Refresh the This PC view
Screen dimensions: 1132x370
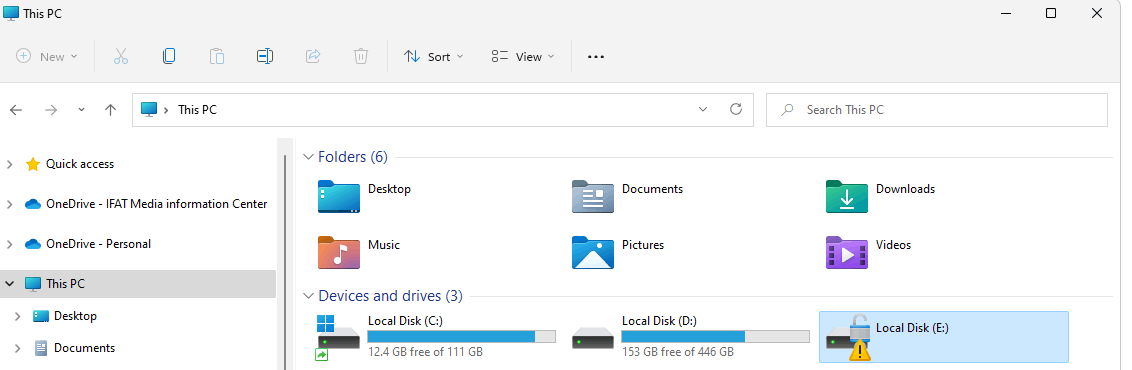click(736, 109)
